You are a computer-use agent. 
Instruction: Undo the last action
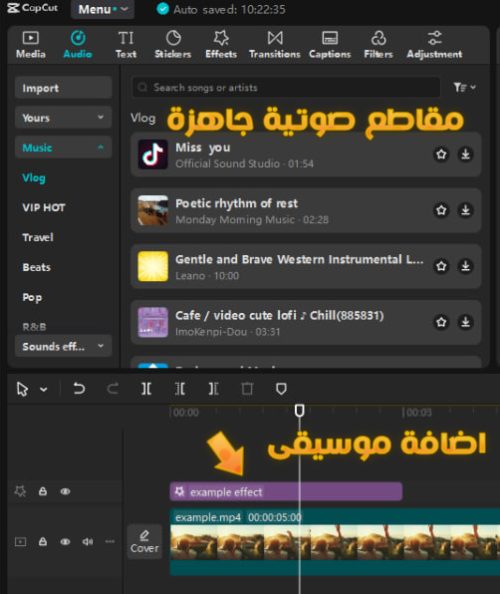[x=79, y=389]
